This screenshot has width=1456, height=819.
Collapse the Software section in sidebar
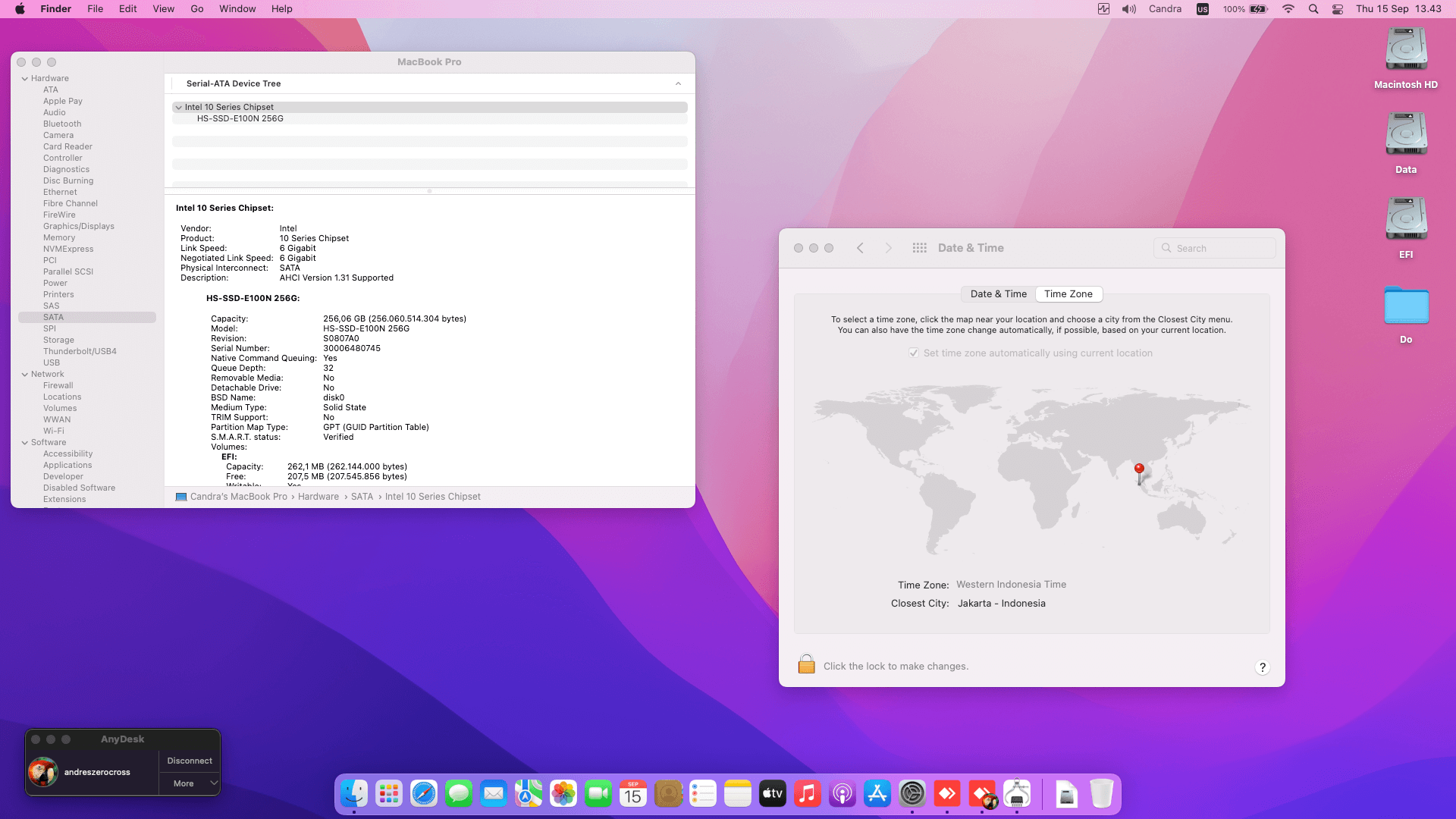25,443
